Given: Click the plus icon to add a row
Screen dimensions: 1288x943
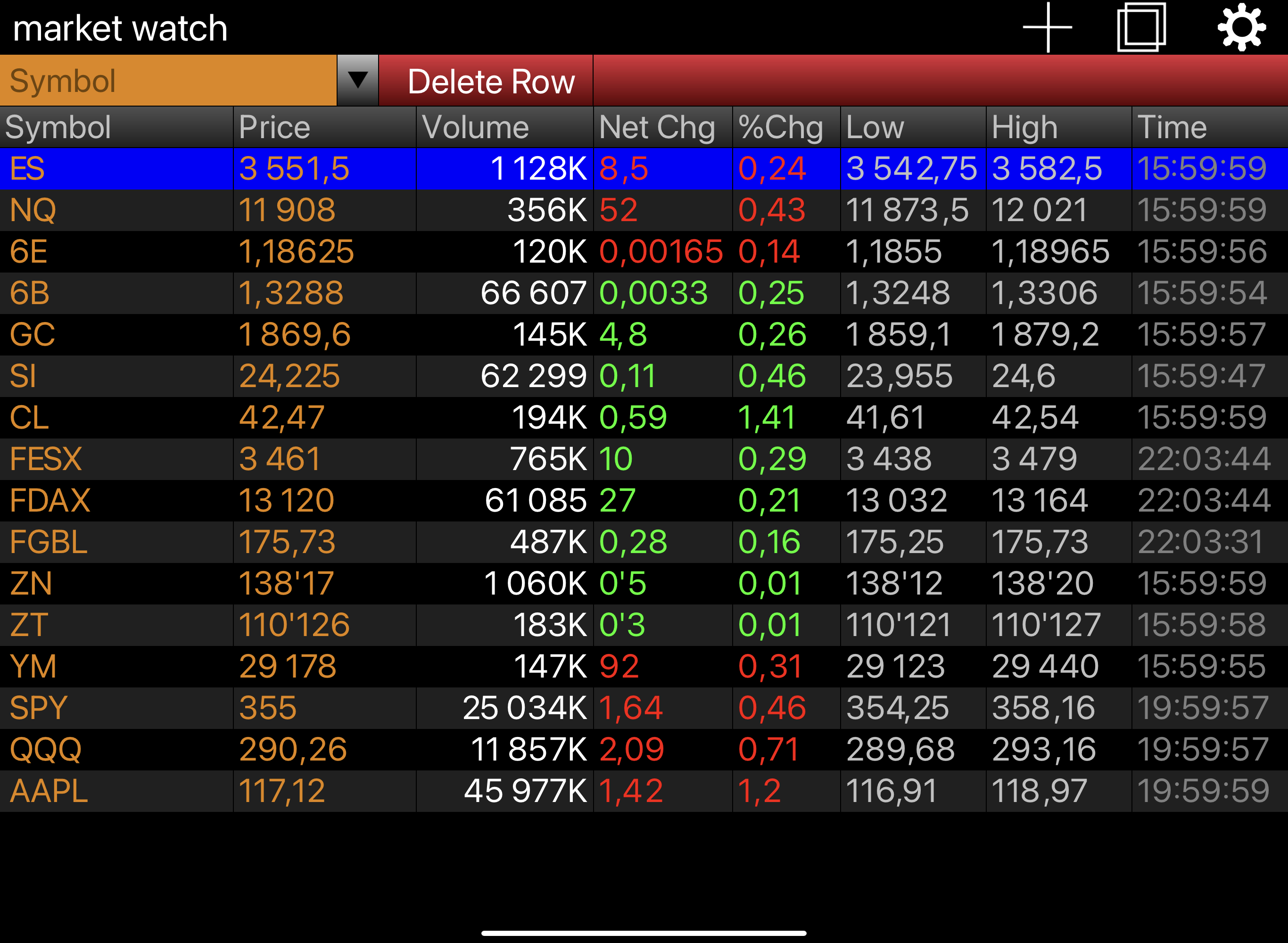Looking at the screenshot, I should (1047, 27).
